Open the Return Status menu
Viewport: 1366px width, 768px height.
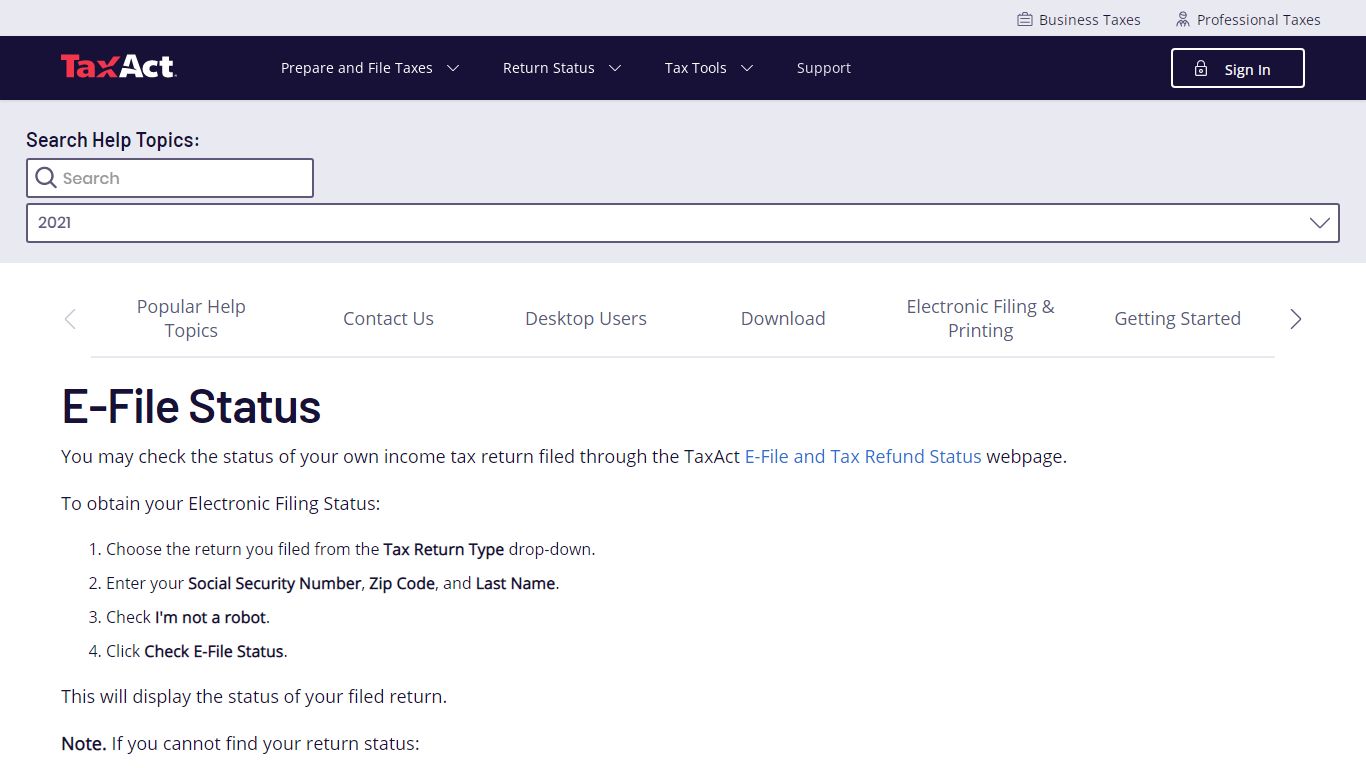tap(549, 68)
